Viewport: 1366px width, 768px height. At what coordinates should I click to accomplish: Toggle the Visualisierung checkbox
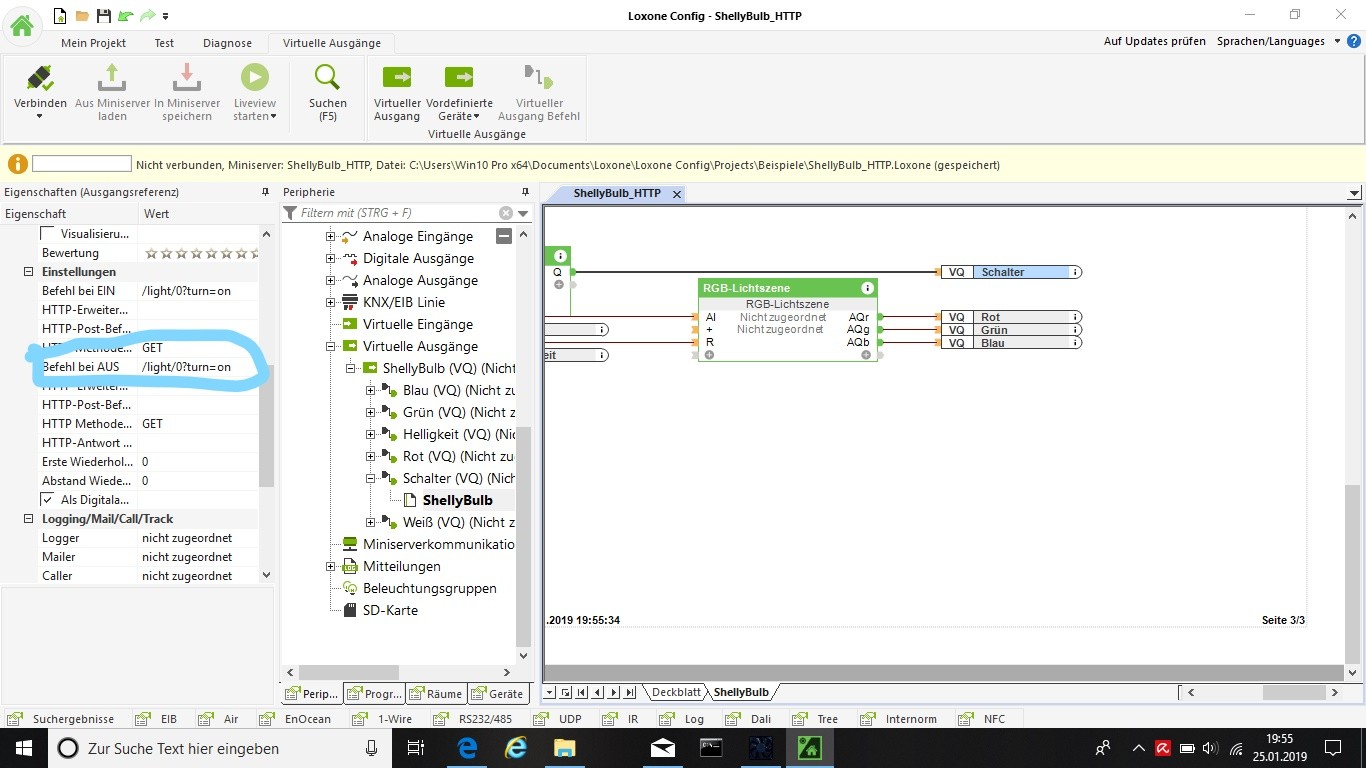click(x=47, y=233)
